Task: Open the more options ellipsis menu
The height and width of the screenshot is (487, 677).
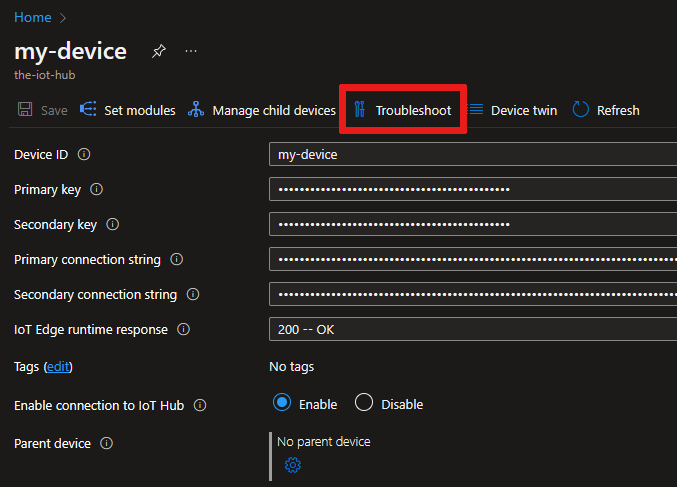Action: [x=191, y=51]
